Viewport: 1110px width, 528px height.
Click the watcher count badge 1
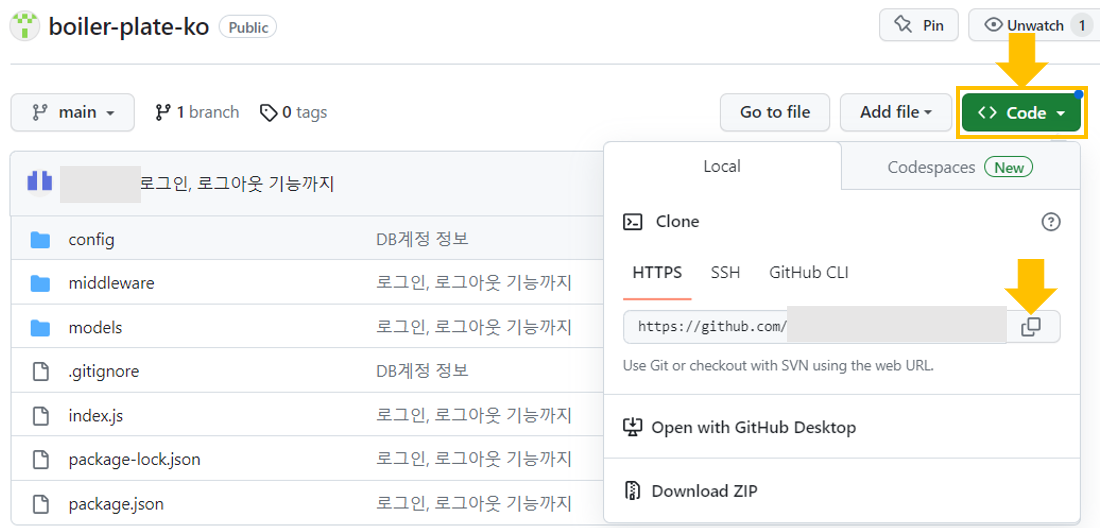pos(1081,25)
